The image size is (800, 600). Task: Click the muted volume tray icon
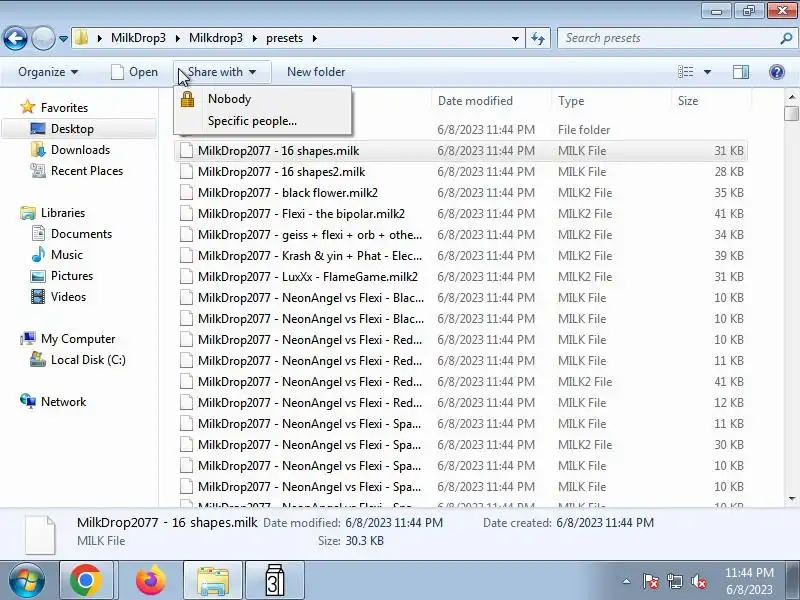point(698,581)
